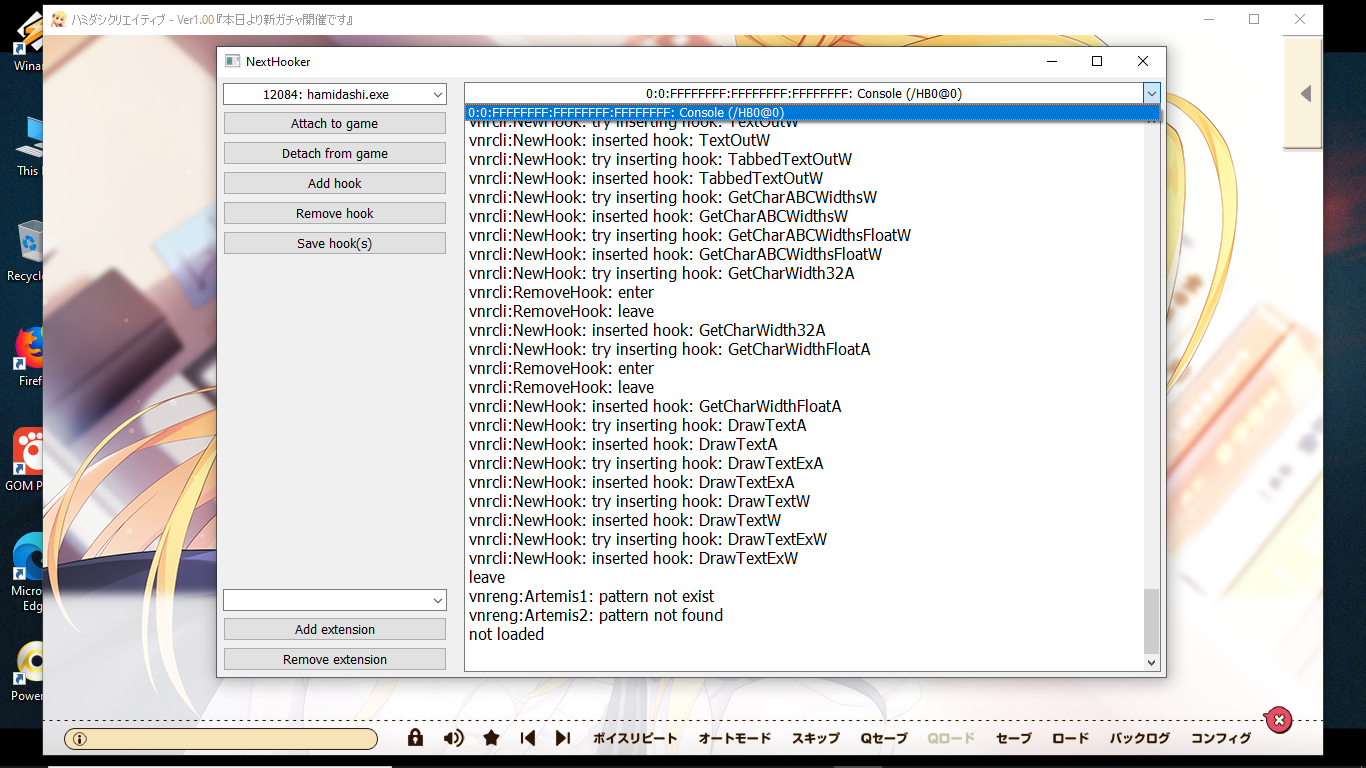This screenshot has height=768, width=1366.
Task: Open Recycle Bin desktop icon
Action: 28,250
